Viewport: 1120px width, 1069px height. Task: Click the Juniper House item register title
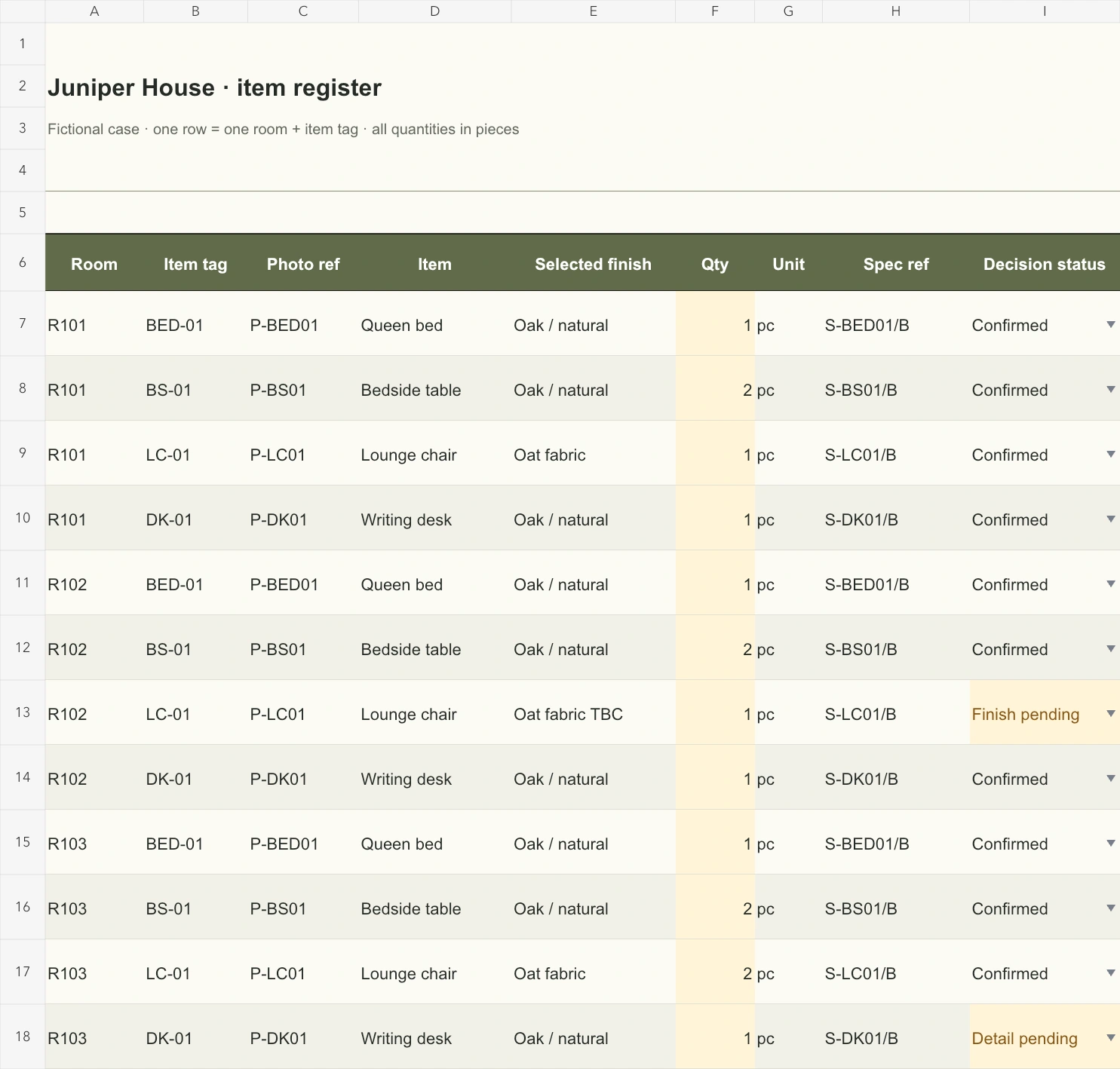pos(215,87)
